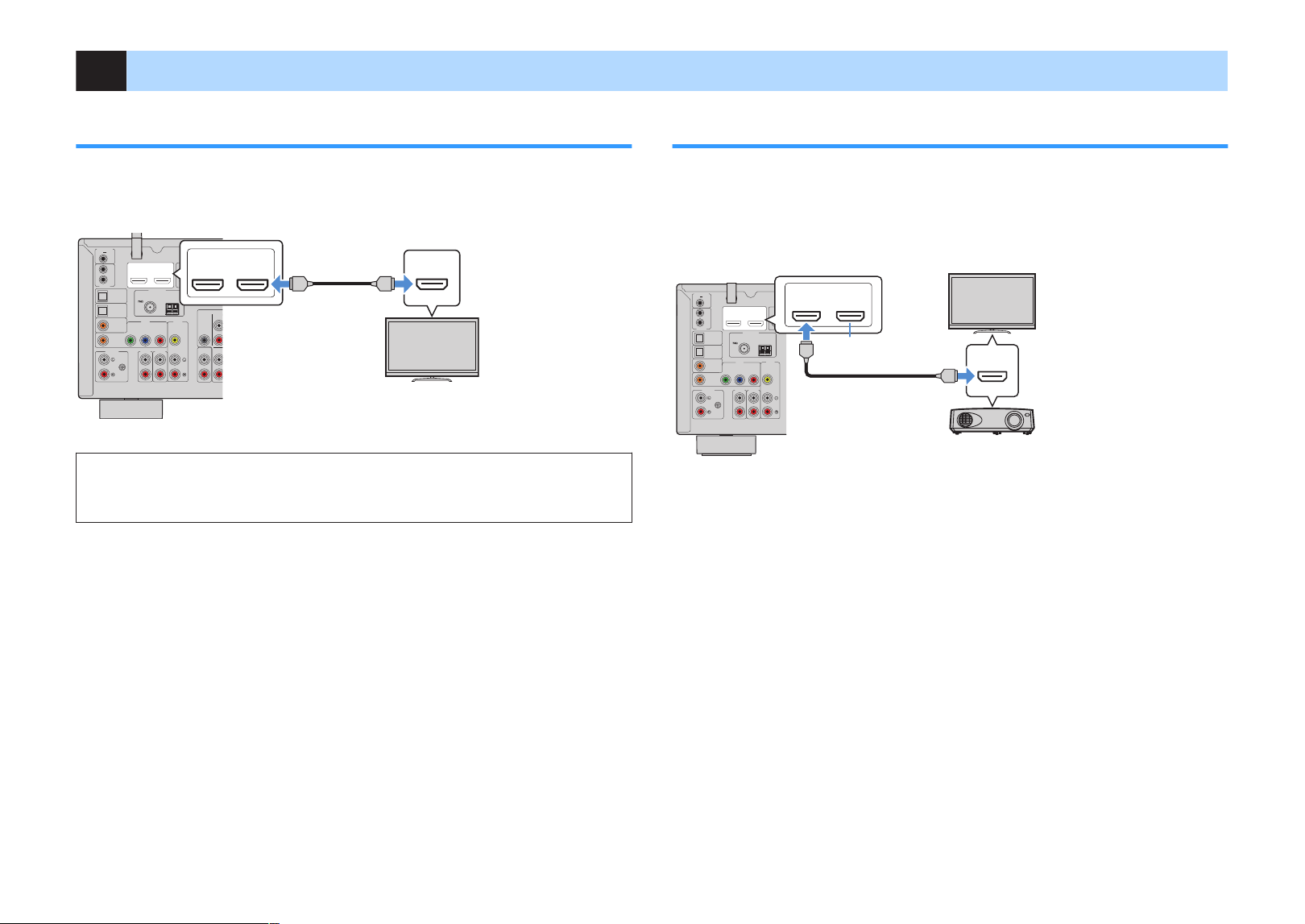Screen dimensions: 1305x924
Task: Click the TV in the left diagram
Action: pos(432,349)
